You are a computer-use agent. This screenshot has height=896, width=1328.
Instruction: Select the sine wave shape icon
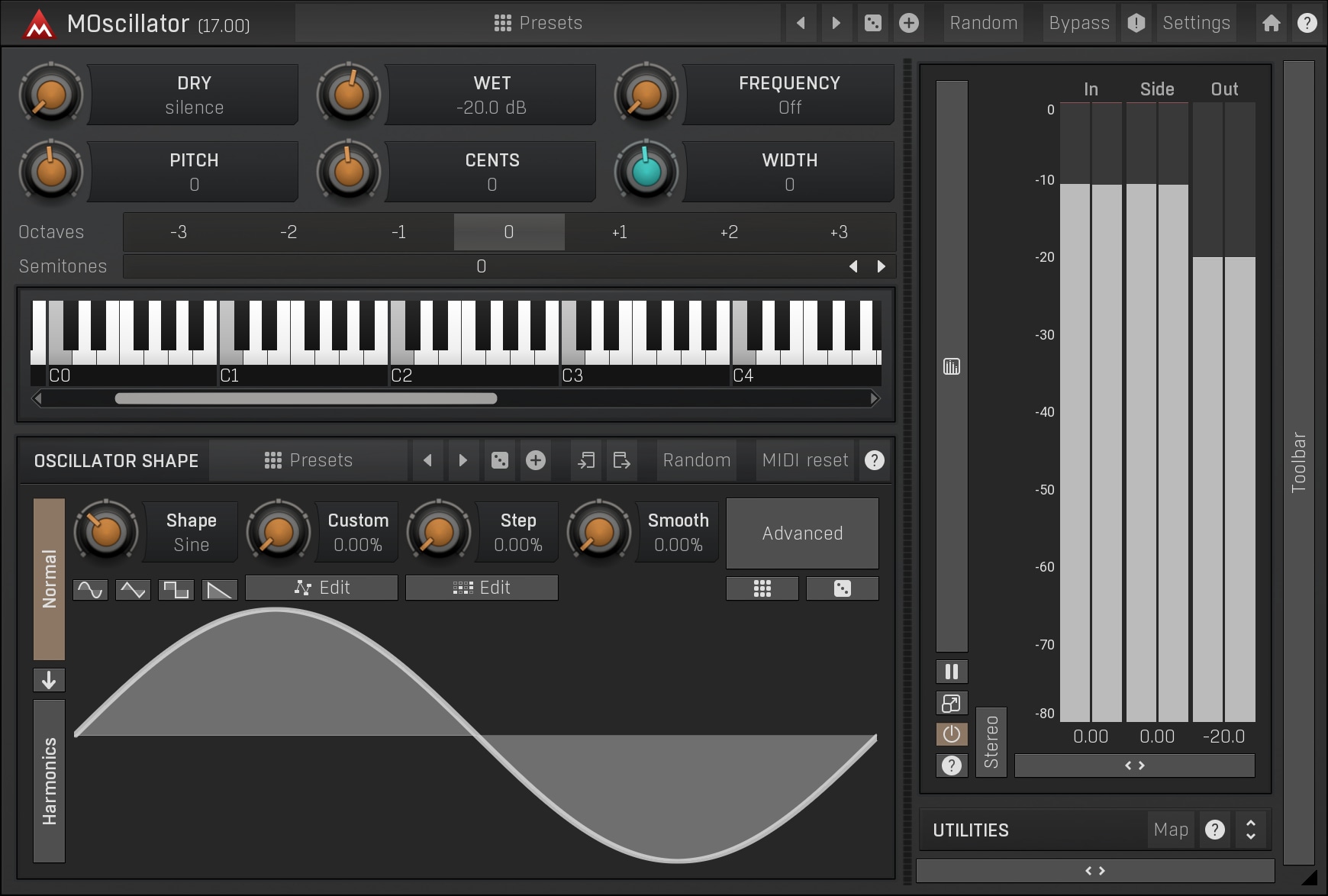click(90, 589)
